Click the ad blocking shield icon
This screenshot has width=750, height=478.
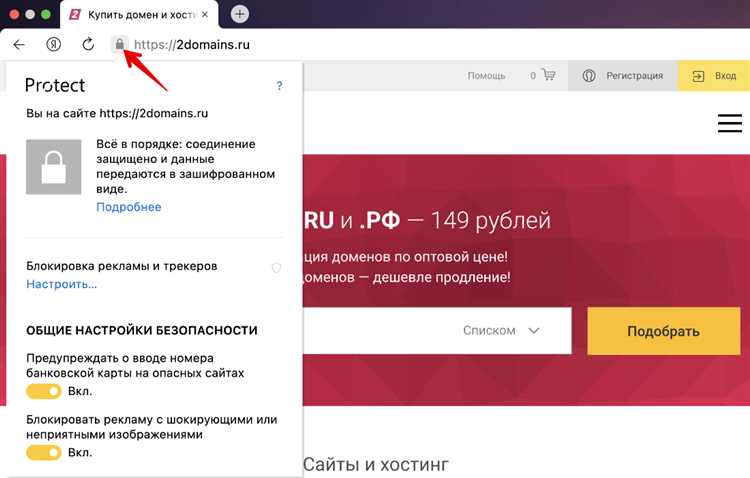(277, 267)
